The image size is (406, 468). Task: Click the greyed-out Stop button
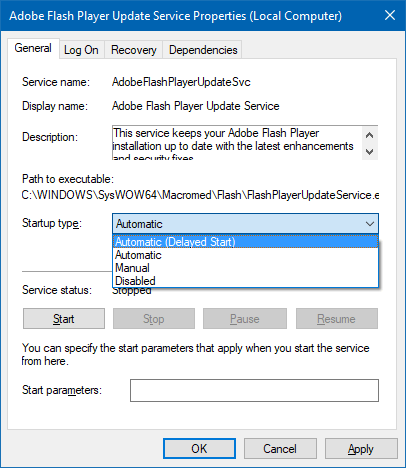click(x=154, y=319)
